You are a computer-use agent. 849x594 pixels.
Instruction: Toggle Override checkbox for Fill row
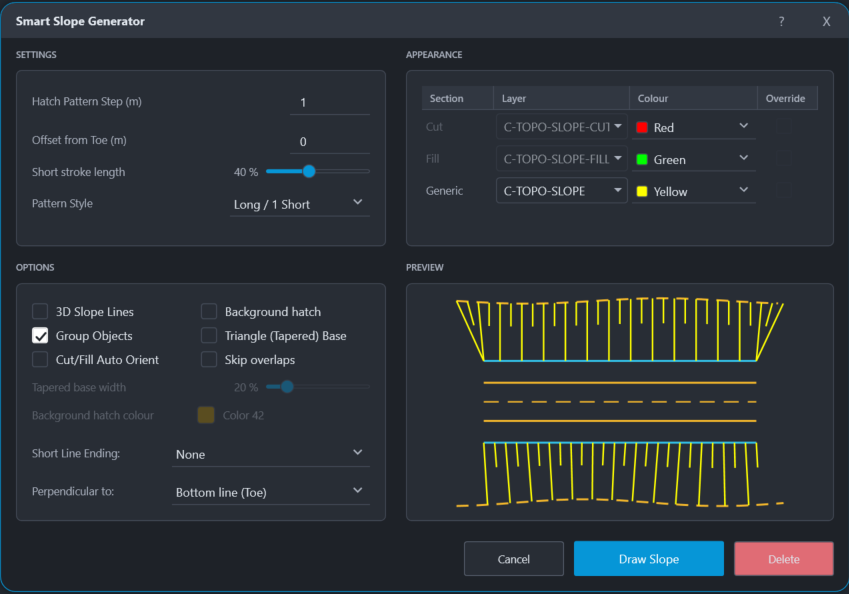pyautogui.click(x=783, y=158)
